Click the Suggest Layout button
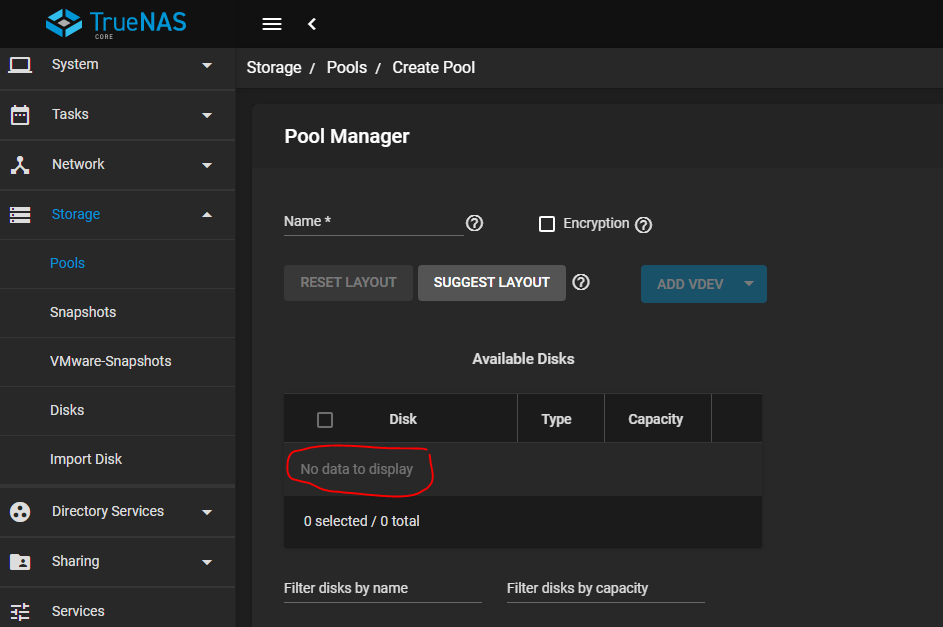This screenshot has width=943, height=627. coord(491,283)
